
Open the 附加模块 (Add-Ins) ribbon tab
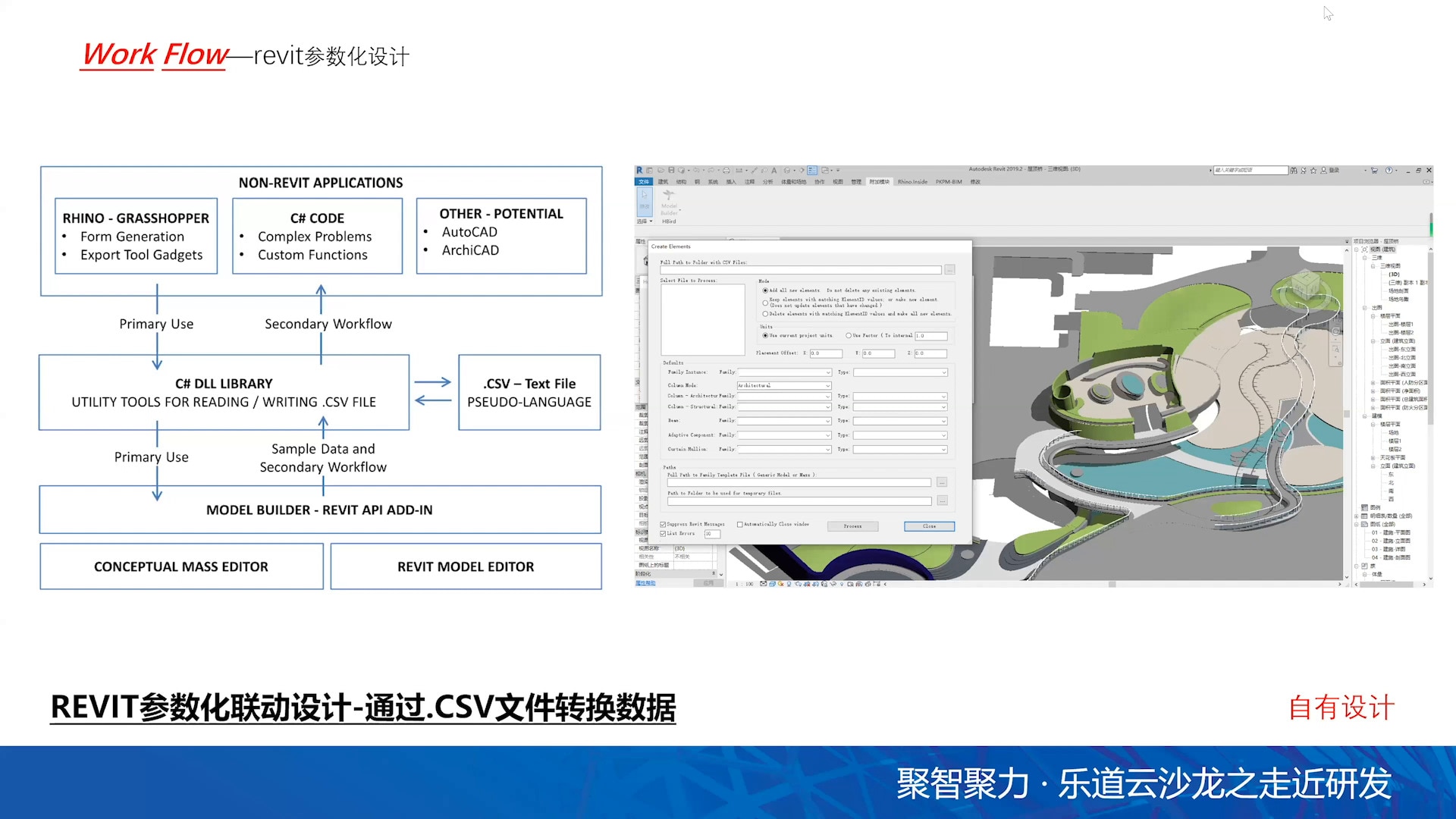pos(879,182)
